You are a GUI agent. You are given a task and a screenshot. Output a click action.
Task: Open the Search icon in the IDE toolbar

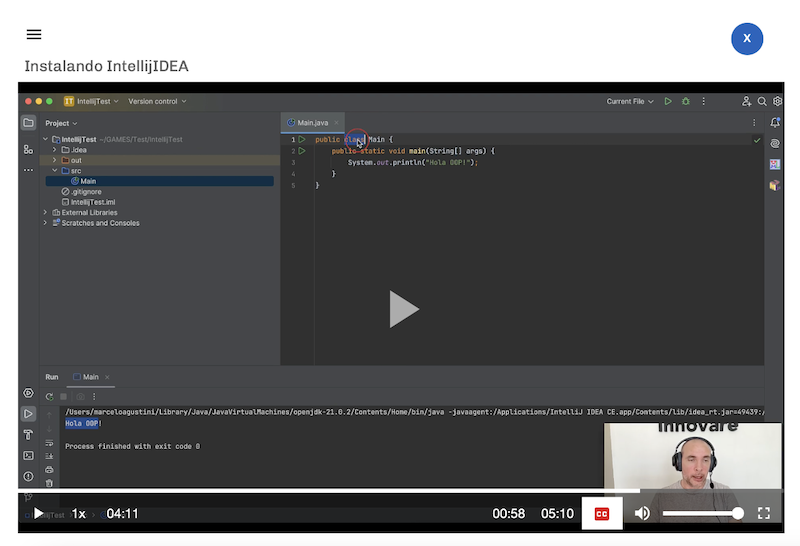point(762,101)
